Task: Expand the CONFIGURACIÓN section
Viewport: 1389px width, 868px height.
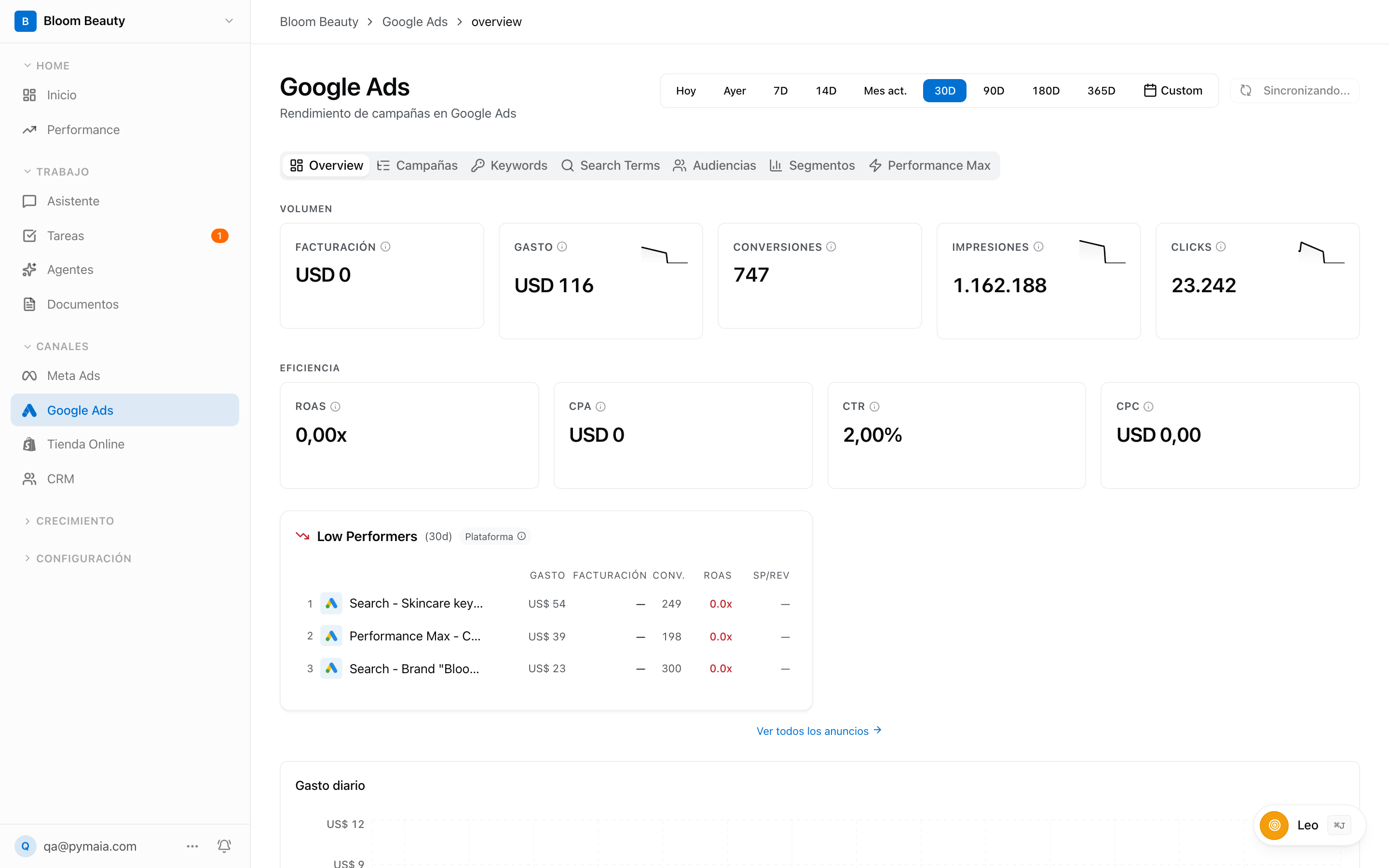Action: coord(78,558)
